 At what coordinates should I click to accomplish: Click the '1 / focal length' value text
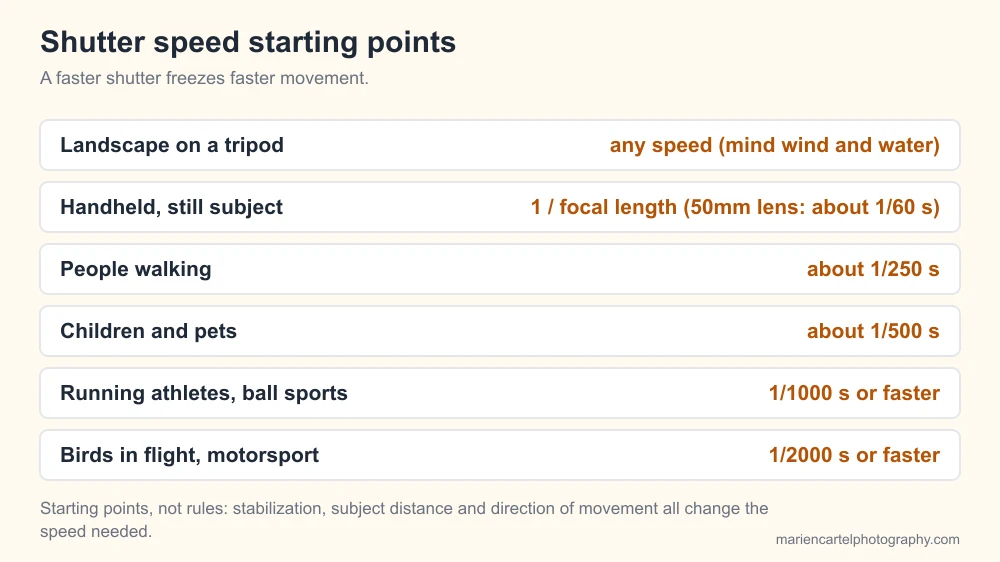(x=604, y=207)
